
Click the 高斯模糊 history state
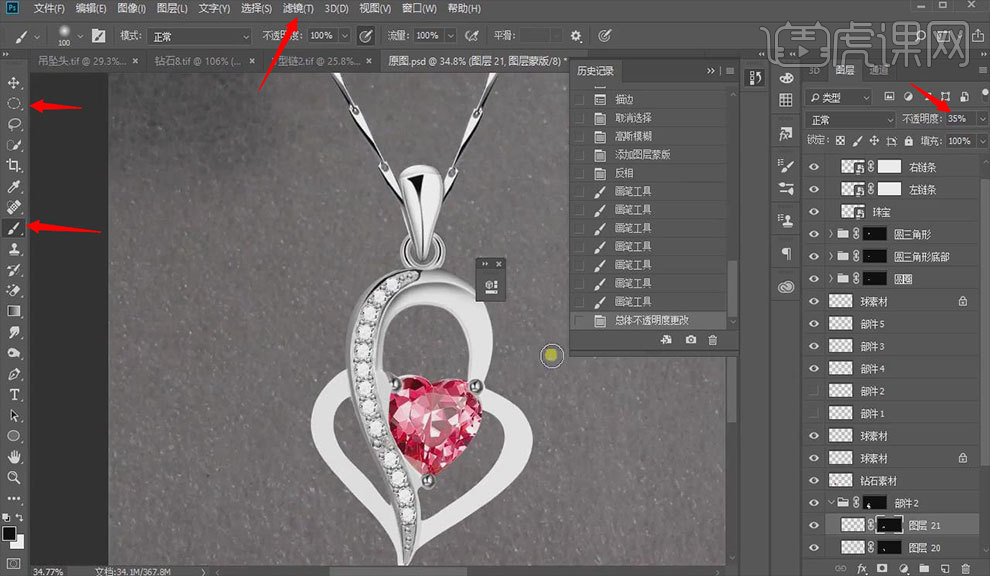[633, 137]
